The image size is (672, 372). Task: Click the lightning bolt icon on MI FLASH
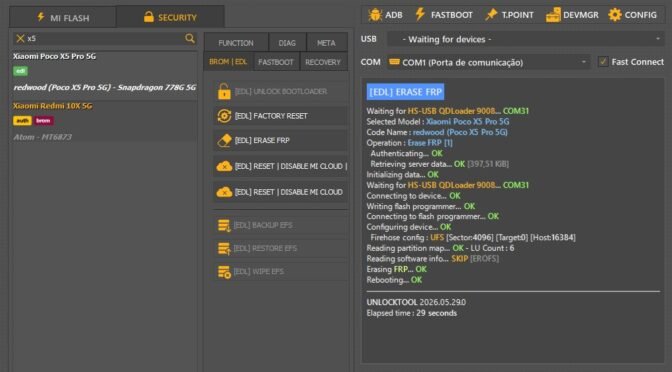click(x=41, y=17)
